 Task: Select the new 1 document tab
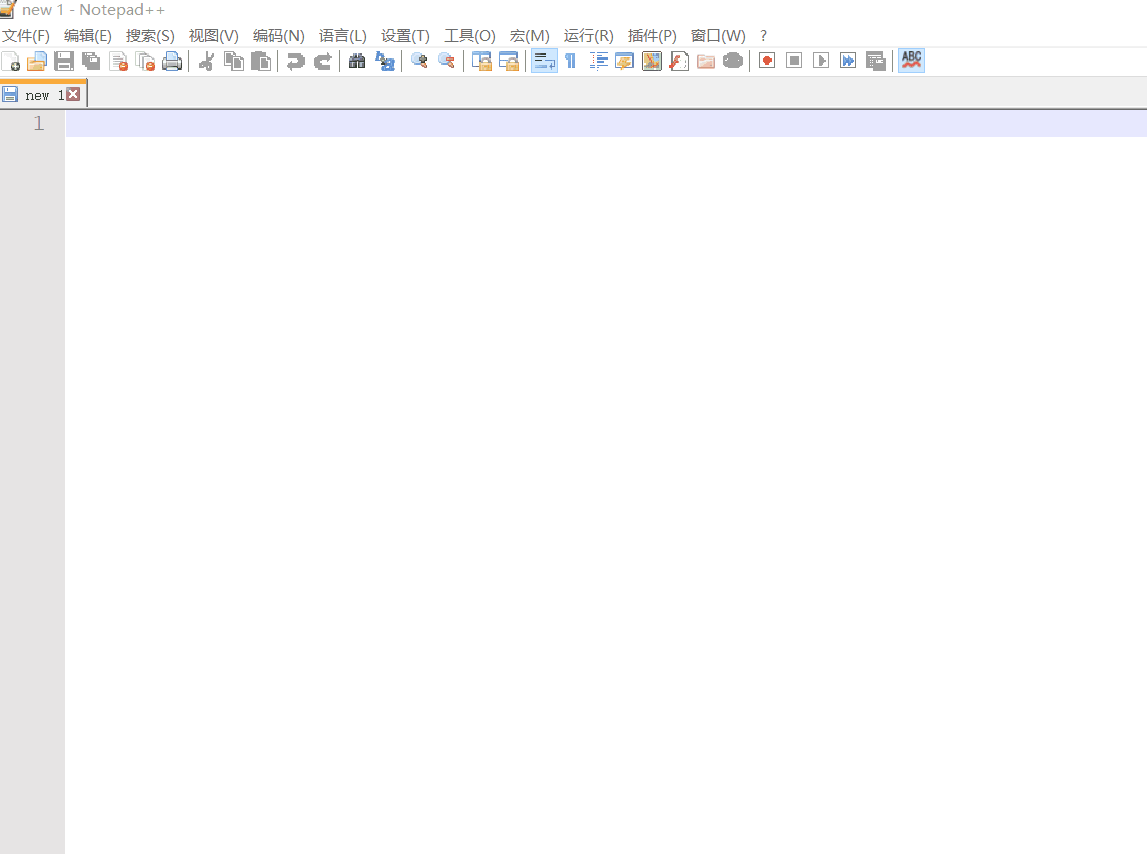(37, 95)
